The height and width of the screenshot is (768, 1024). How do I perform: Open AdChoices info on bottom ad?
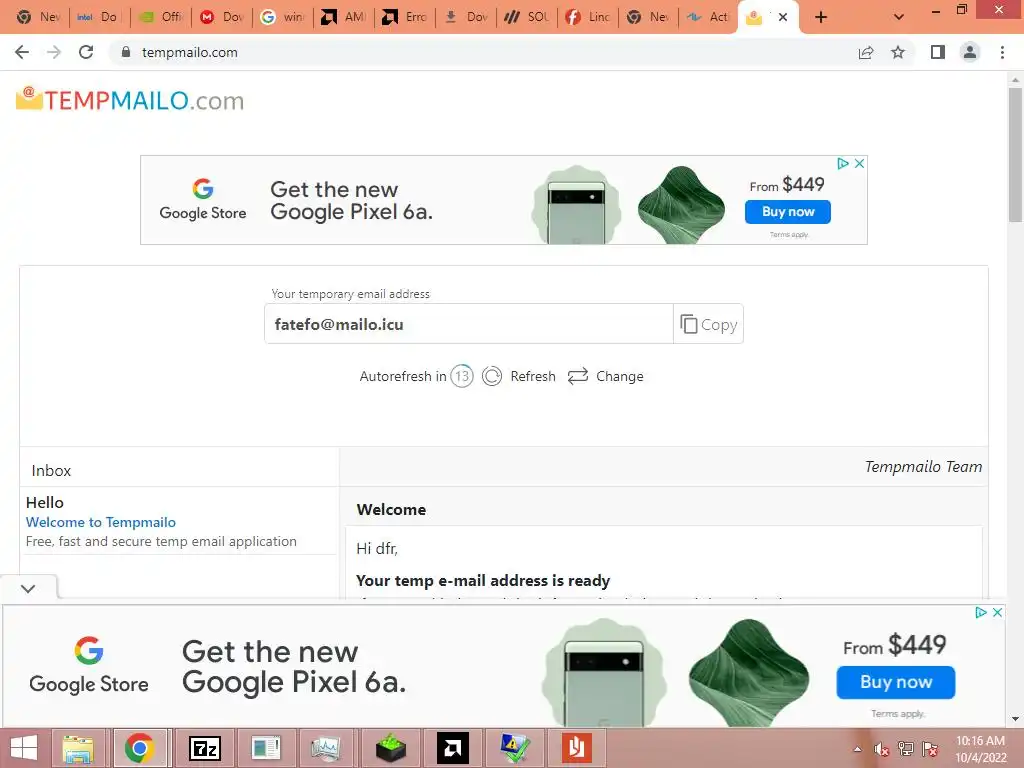tap(981, 613)
